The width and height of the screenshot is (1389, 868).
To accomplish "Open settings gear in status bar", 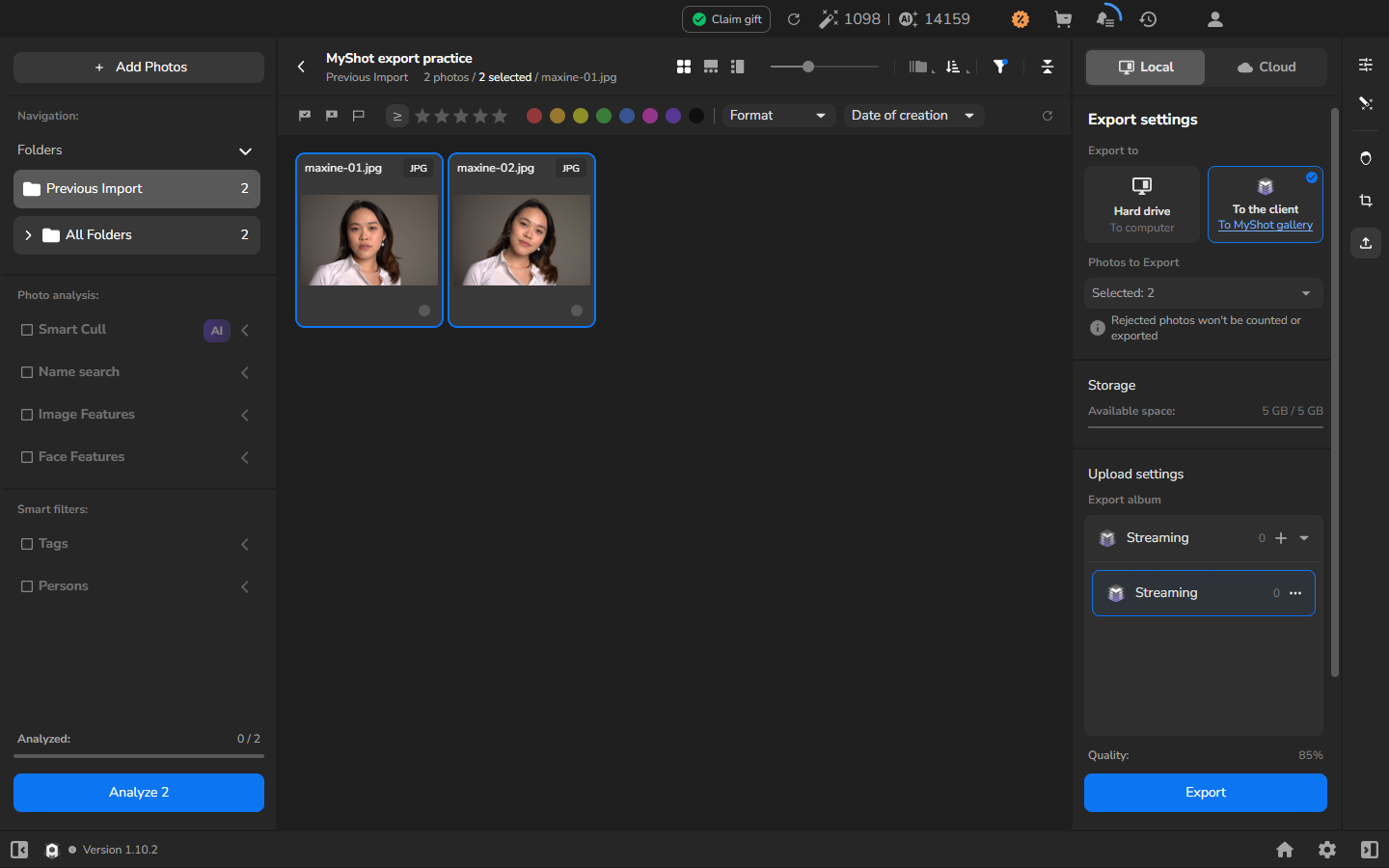I will click(1327, 850).
